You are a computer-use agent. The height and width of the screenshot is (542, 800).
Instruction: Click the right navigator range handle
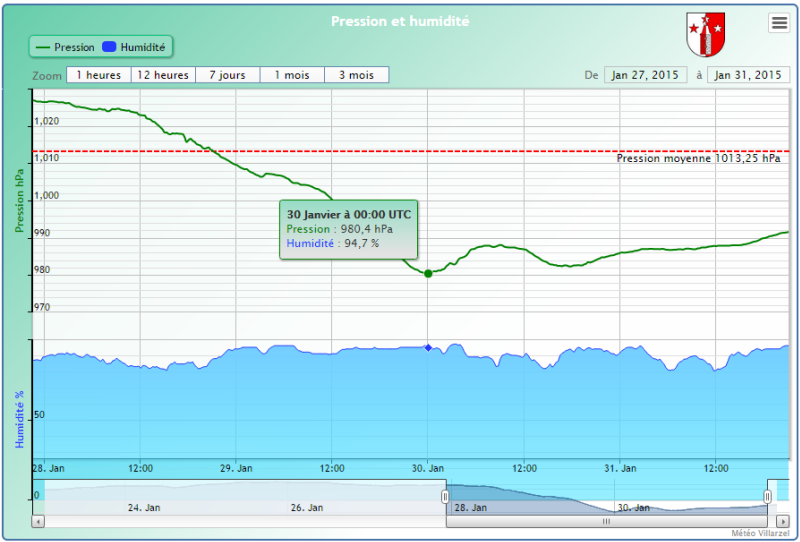[x=768, y=497]
